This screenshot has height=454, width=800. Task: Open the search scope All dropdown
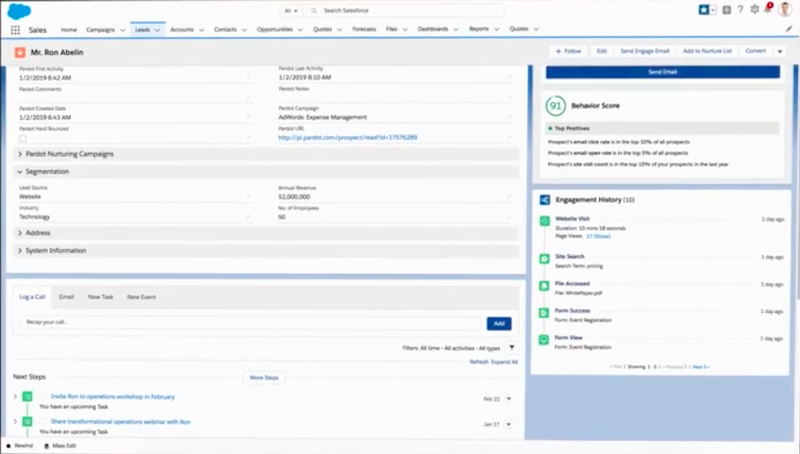291,11
